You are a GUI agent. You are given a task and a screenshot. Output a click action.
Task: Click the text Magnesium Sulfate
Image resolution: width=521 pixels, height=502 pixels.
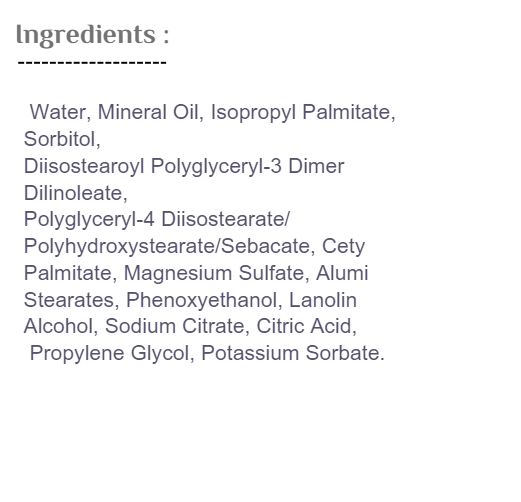click(216, 273)
